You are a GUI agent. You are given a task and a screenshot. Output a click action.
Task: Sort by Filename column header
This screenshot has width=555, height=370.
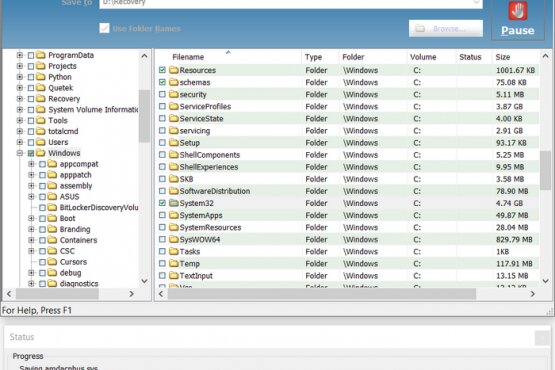tap(188, 57)
